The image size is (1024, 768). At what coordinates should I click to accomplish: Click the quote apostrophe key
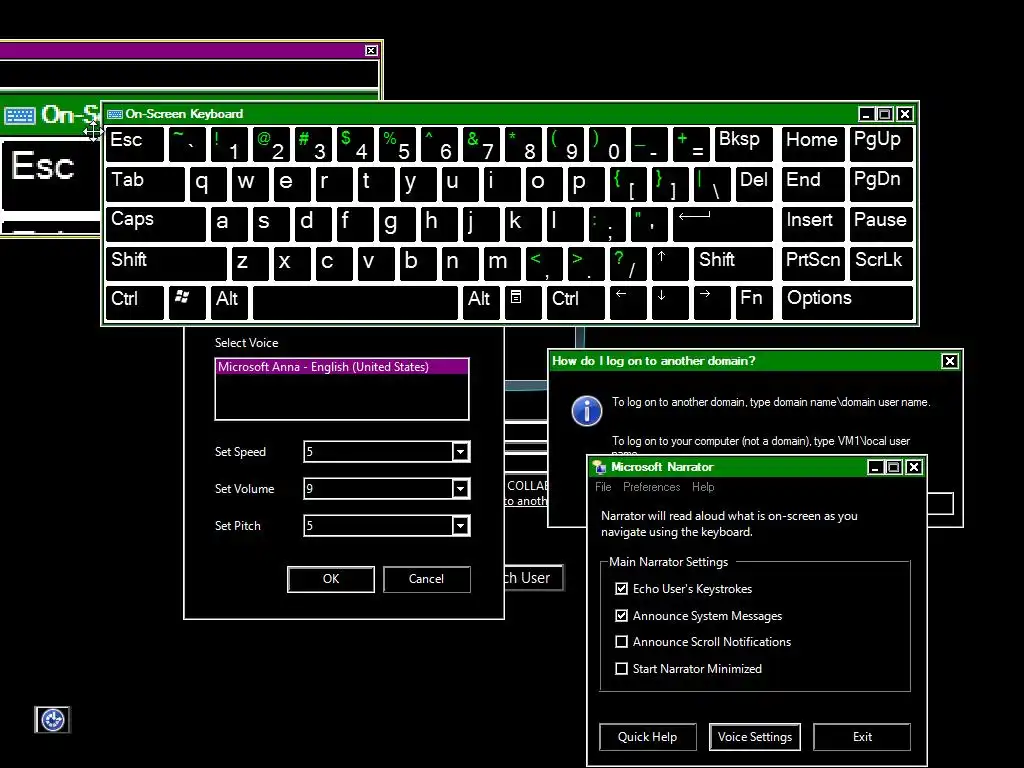point(649,225)
